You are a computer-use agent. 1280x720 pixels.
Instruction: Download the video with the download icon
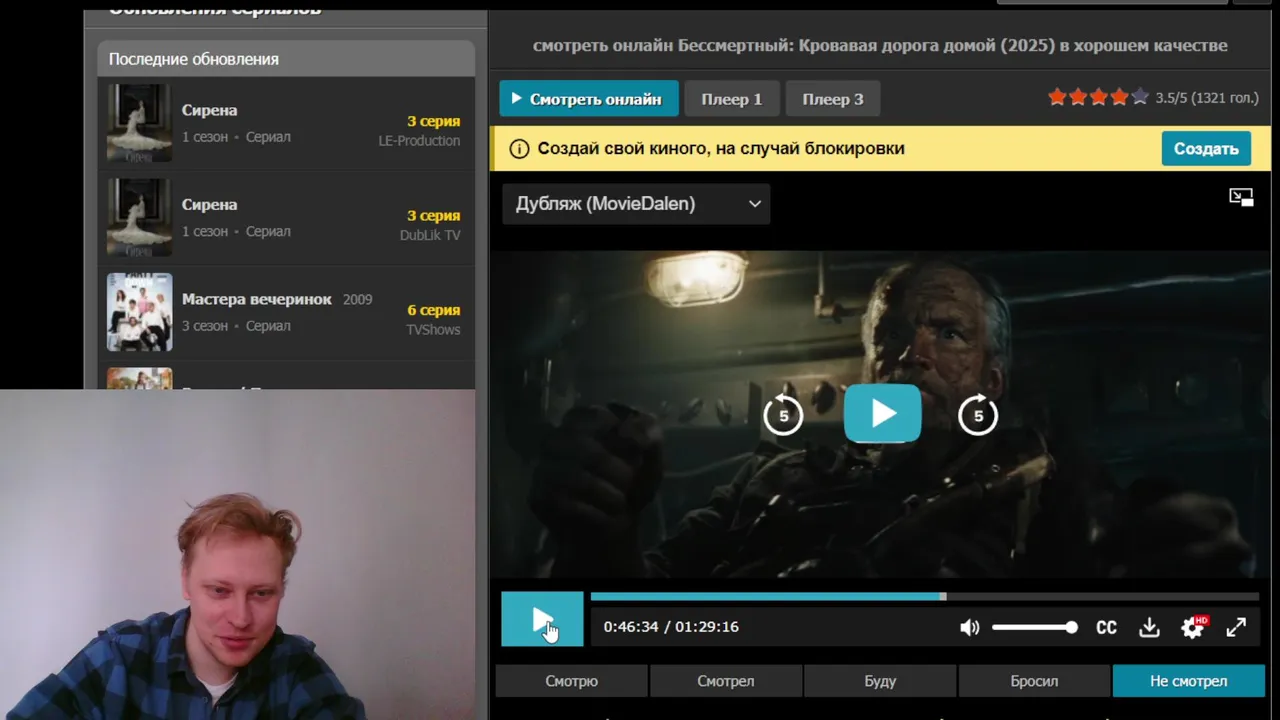[1149, 627]
